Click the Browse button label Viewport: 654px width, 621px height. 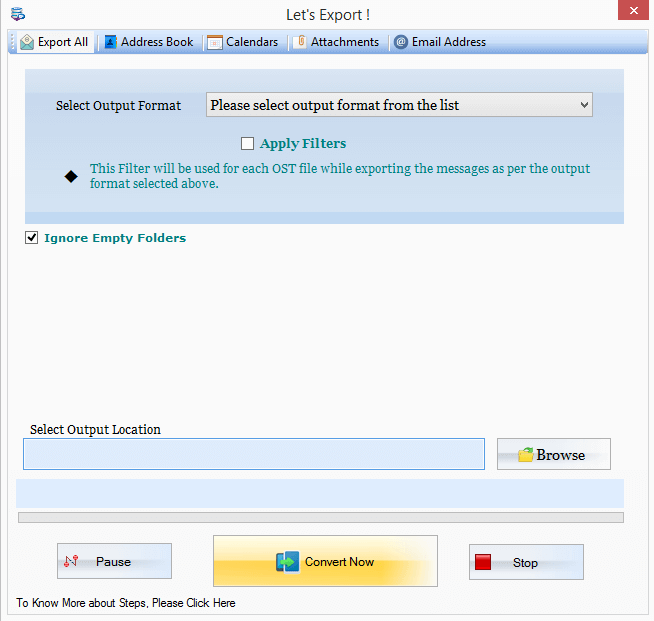point(561,455)
